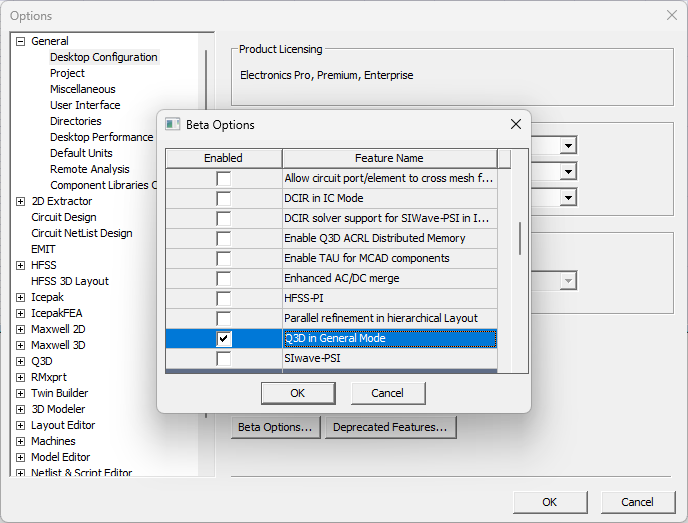Click OK in the Beta Options dialog
Image resolution: width=688 pixels, height=523 pixels.
pos(298,393)
